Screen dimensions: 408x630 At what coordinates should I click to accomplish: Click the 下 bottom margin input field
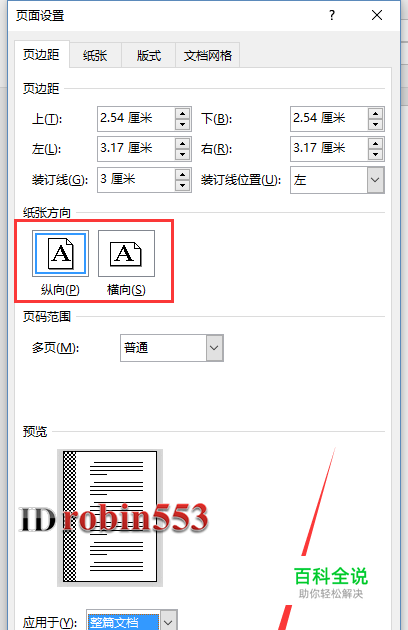coord(329,119)
